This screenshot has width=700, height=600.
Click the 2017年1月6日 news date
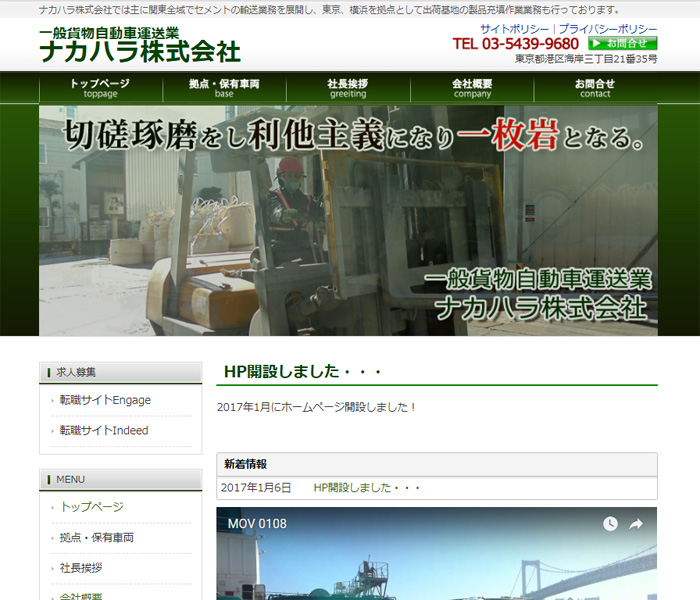tap(256, 488)
